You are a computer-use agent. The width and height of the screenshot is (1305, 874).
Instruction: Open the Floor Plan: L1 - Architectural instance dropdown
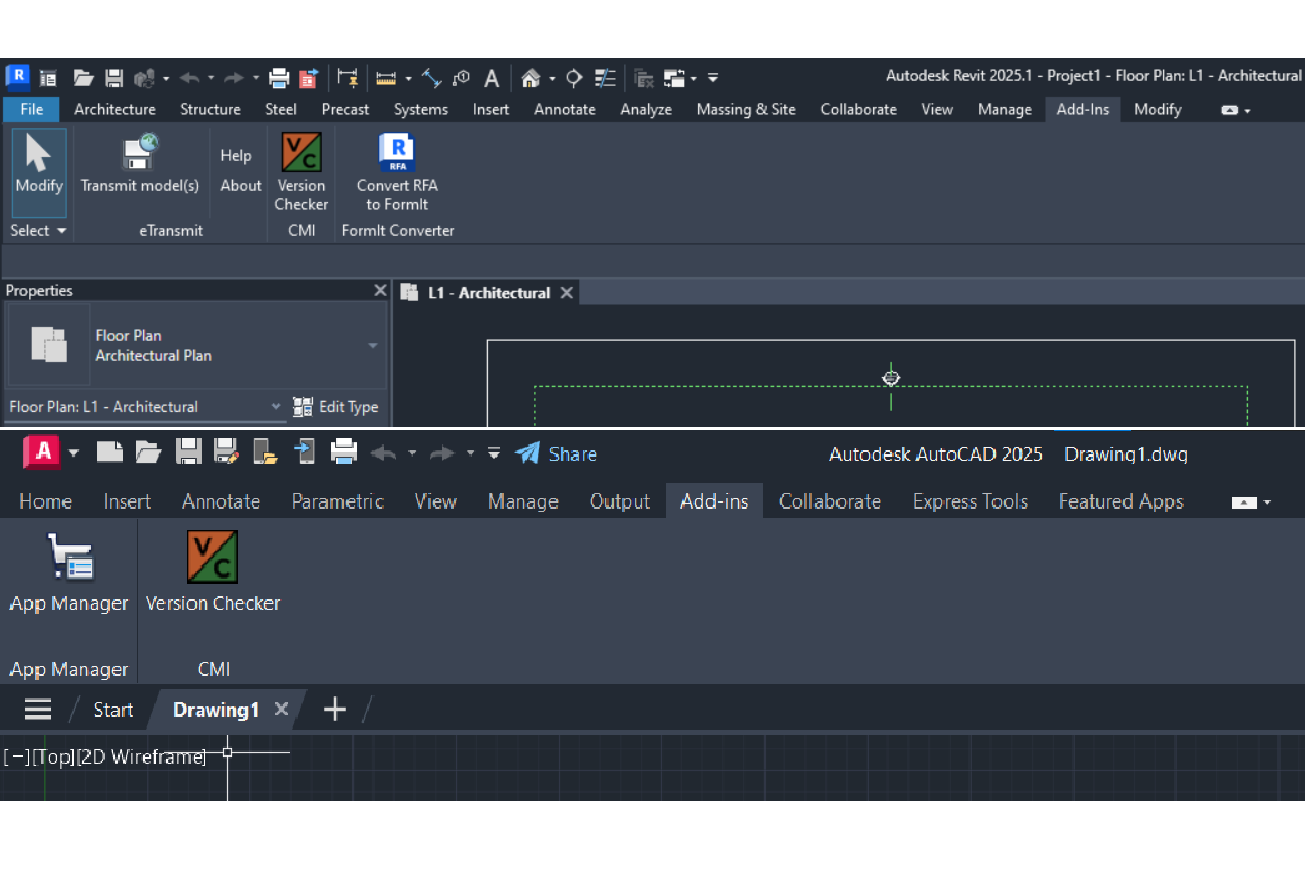[x=277, y=407]
